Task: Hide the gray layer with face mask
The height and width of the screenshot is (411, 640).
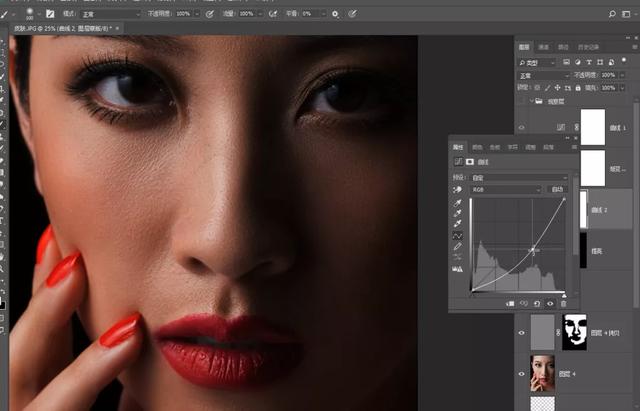Action: 521,333
